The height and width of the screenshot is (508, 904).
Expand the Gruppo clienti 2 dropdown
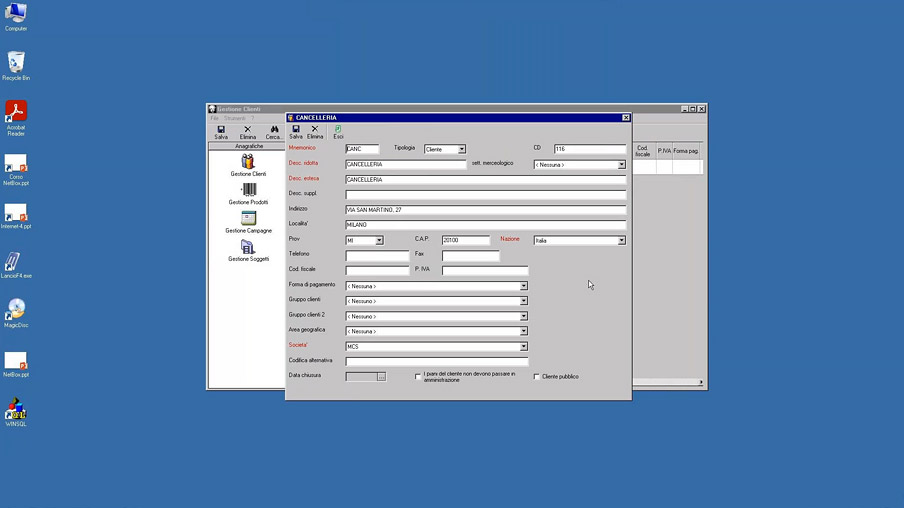pos(523,317)
